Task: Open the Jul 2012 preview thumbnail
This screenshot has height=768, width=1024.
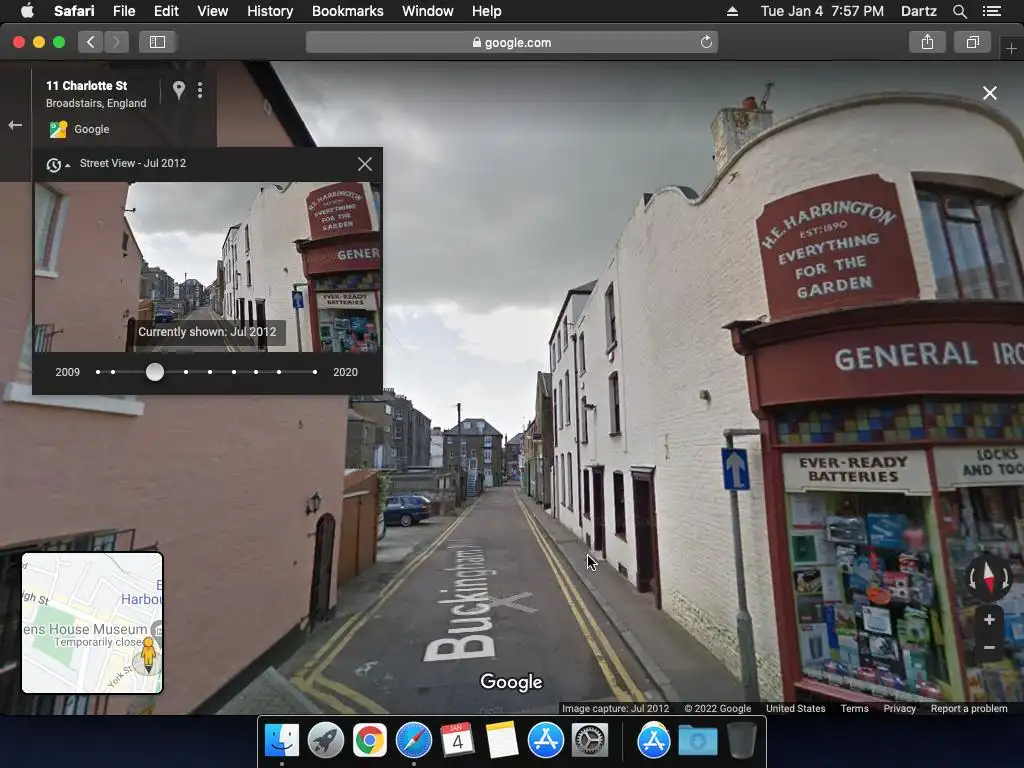Action: pos(208,267)
